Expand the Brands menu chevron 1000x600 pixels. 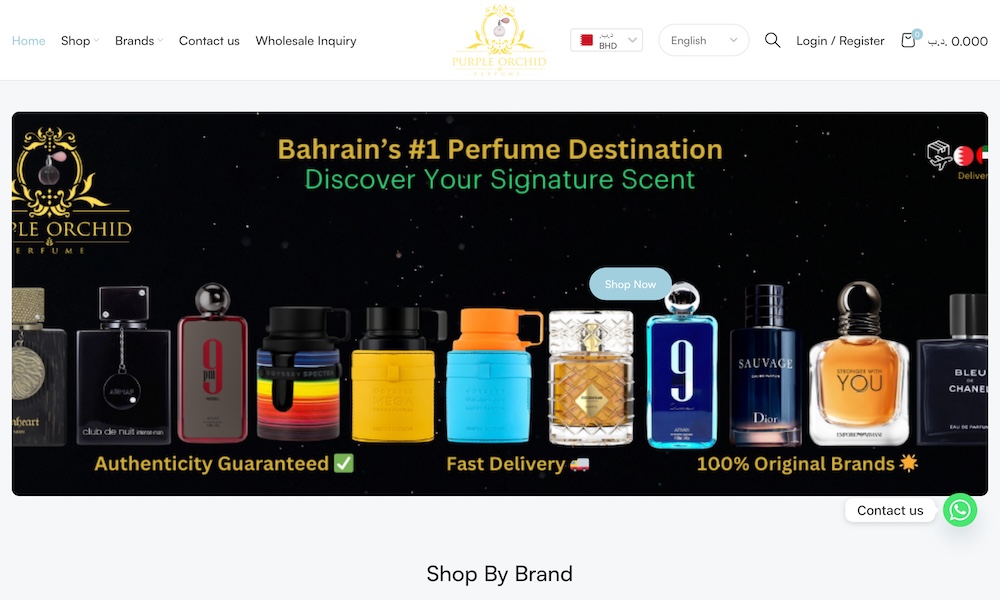[x=160, y=41]
